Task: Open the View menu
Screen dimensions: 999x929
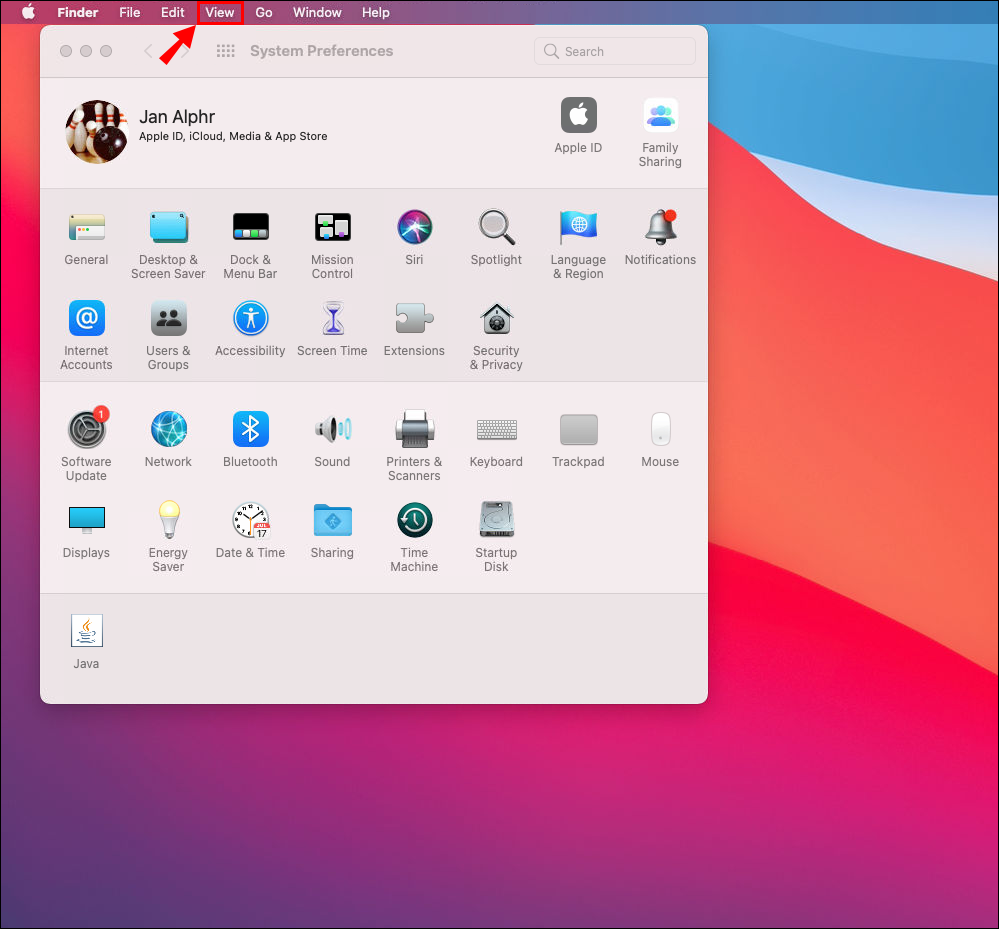Action: click(x=219, y=13)
